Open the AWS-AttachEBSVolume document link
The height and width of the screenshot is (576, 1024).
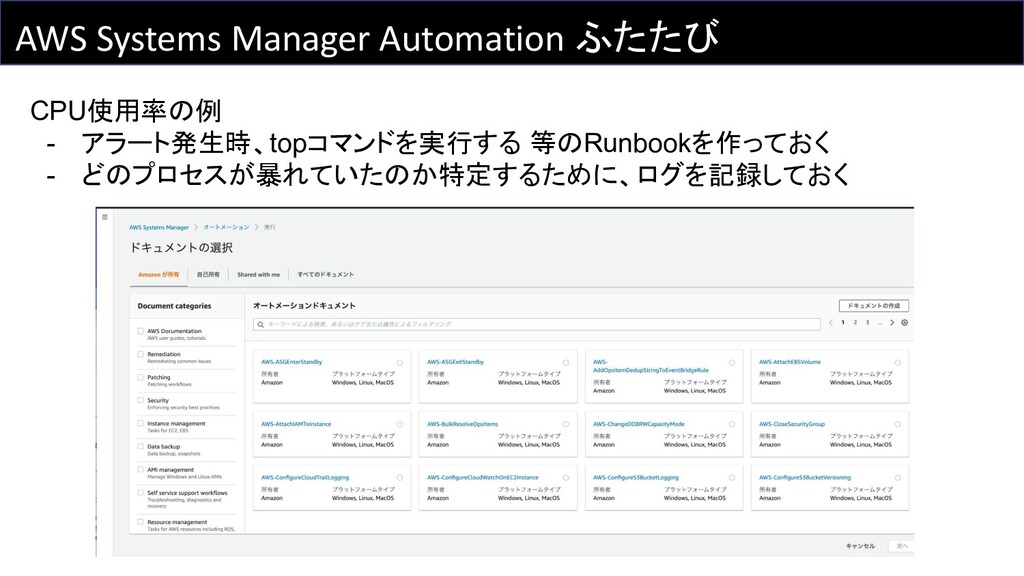[x=790, y=362]
